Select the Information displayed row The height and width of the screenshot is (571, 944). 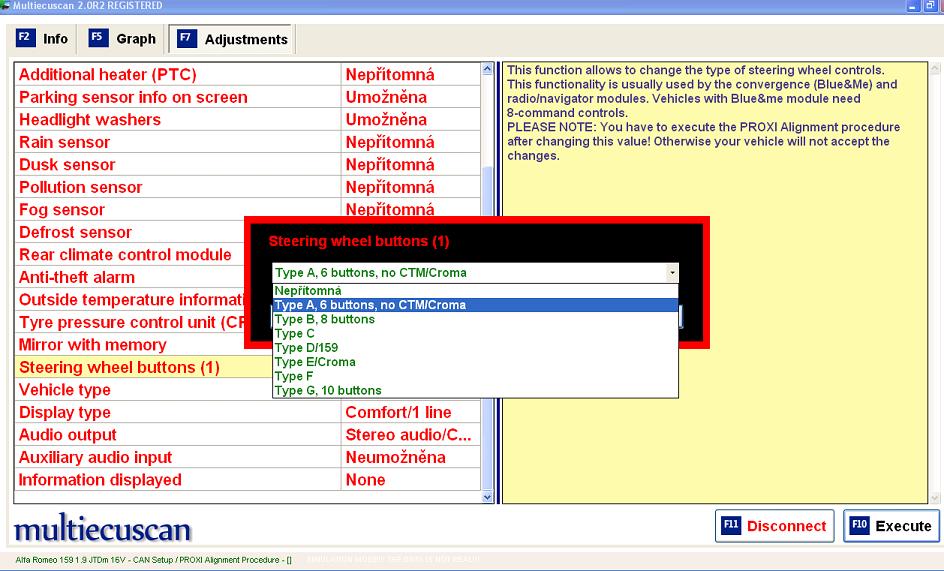point(247,479)
